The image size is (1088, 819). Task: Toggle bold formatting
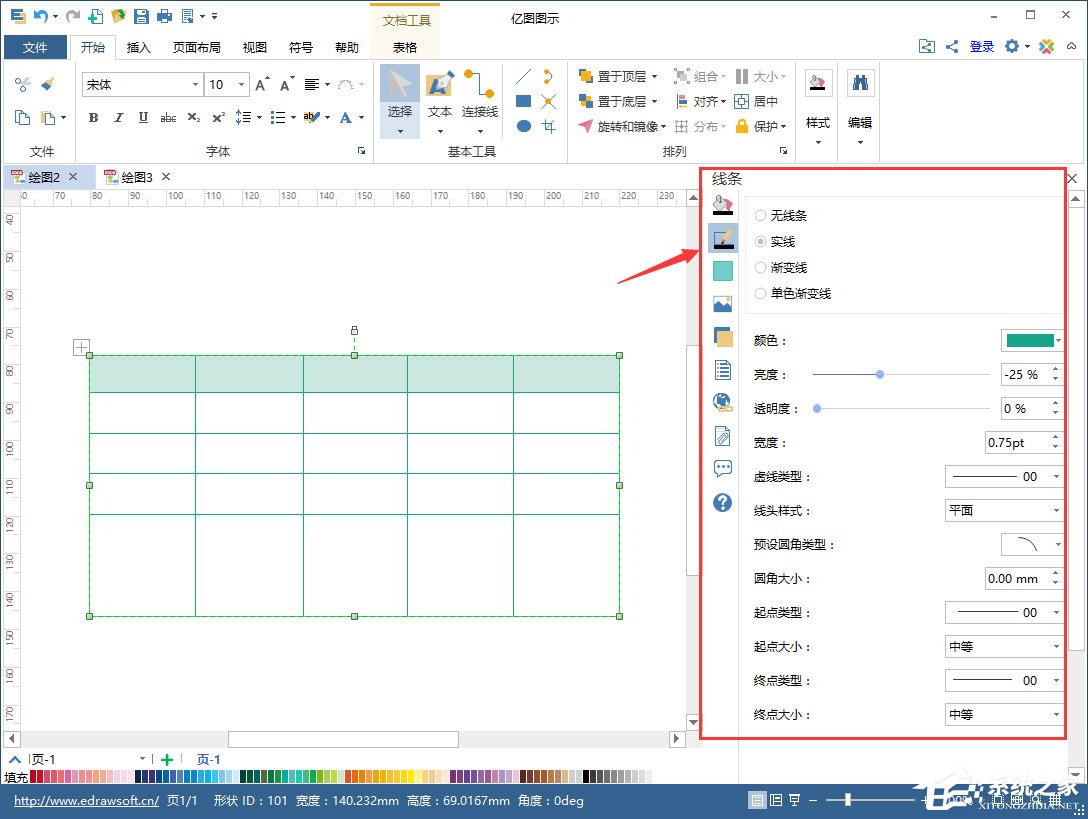click(92, 118)
